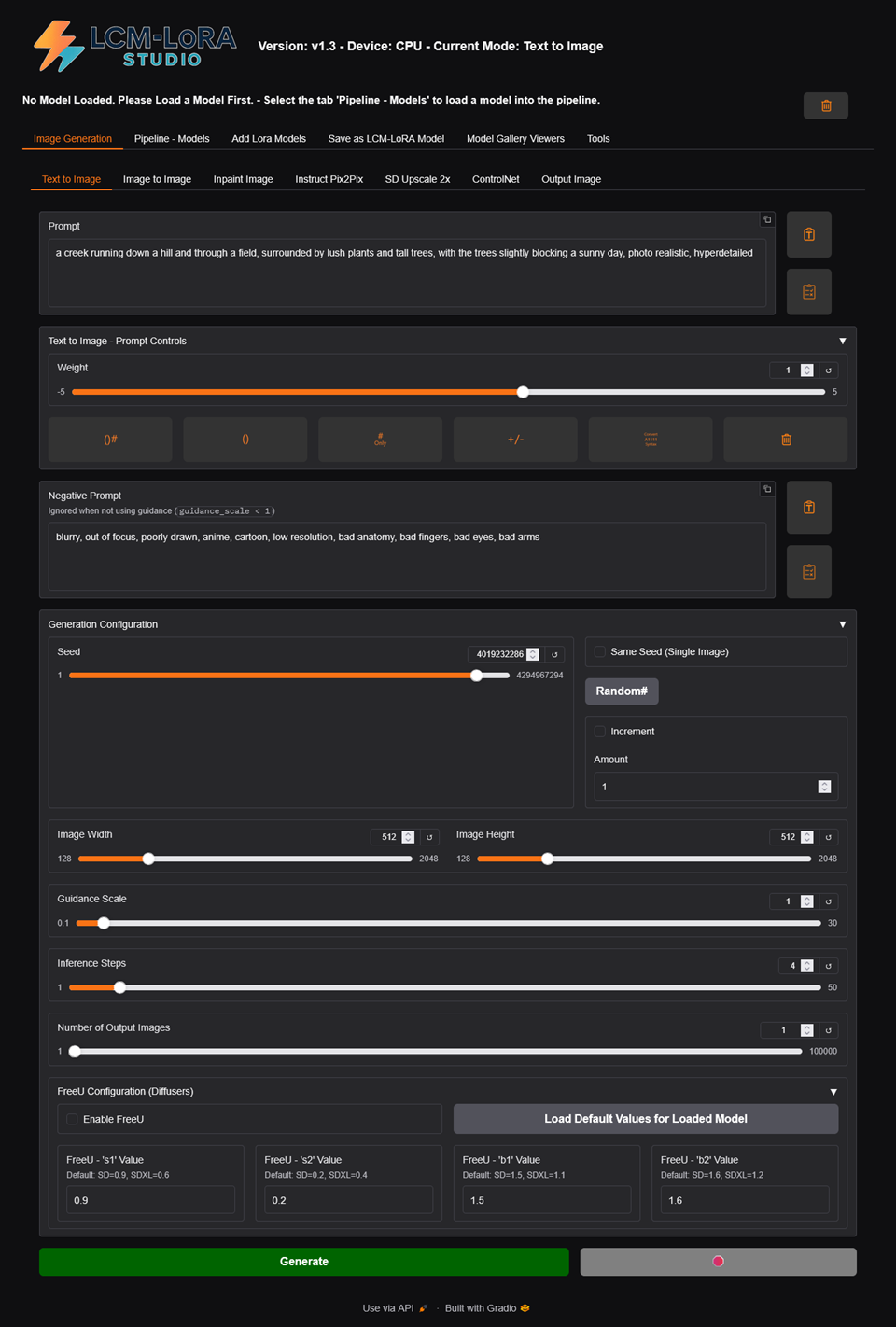Switch to the ControlNet tab
This screenshot has height=1327, width=896.
(x=496, y=179)
